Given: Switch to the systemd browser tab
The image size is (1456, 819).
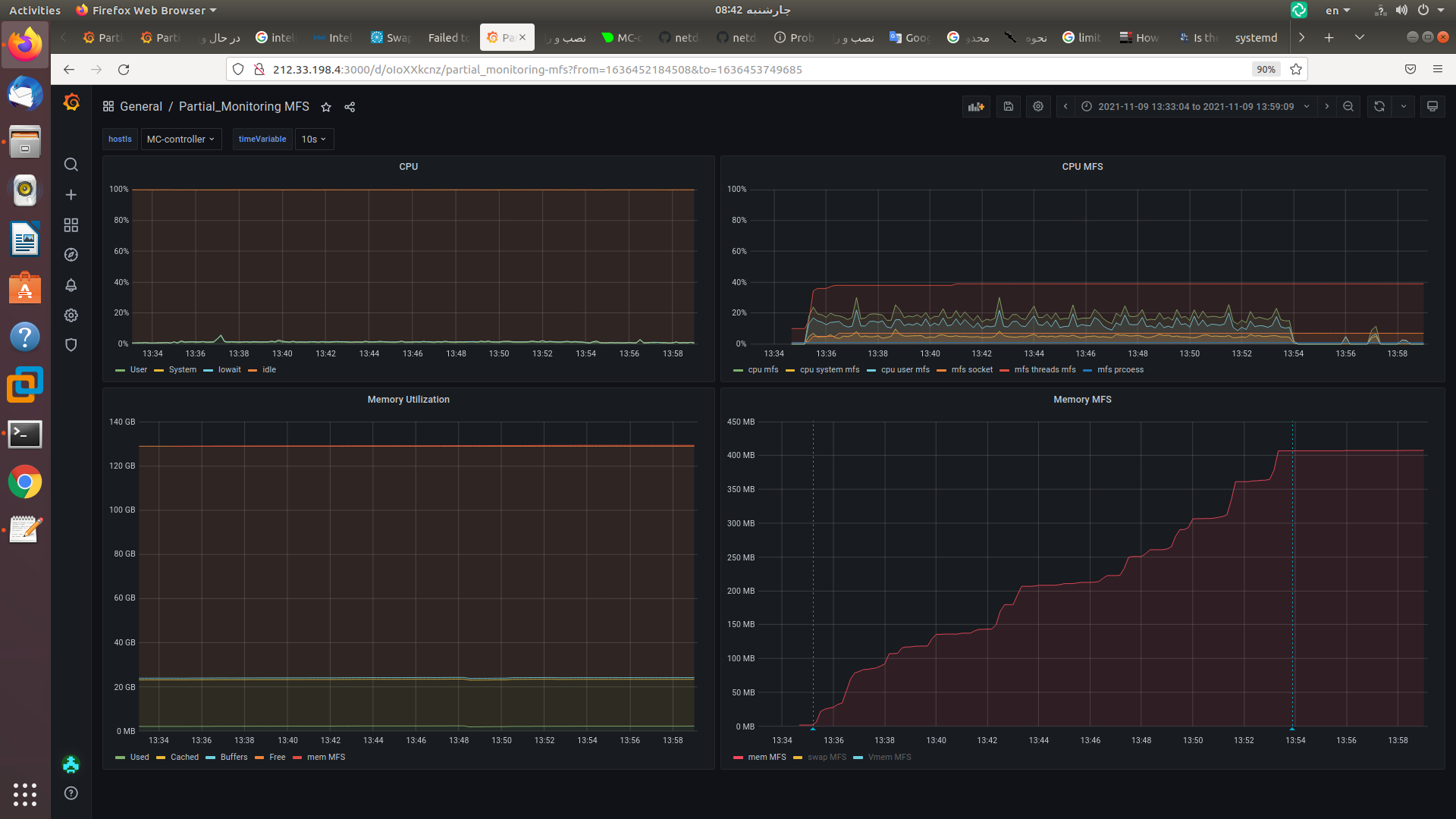Looking at the screenshot, I should point(1255,38).
